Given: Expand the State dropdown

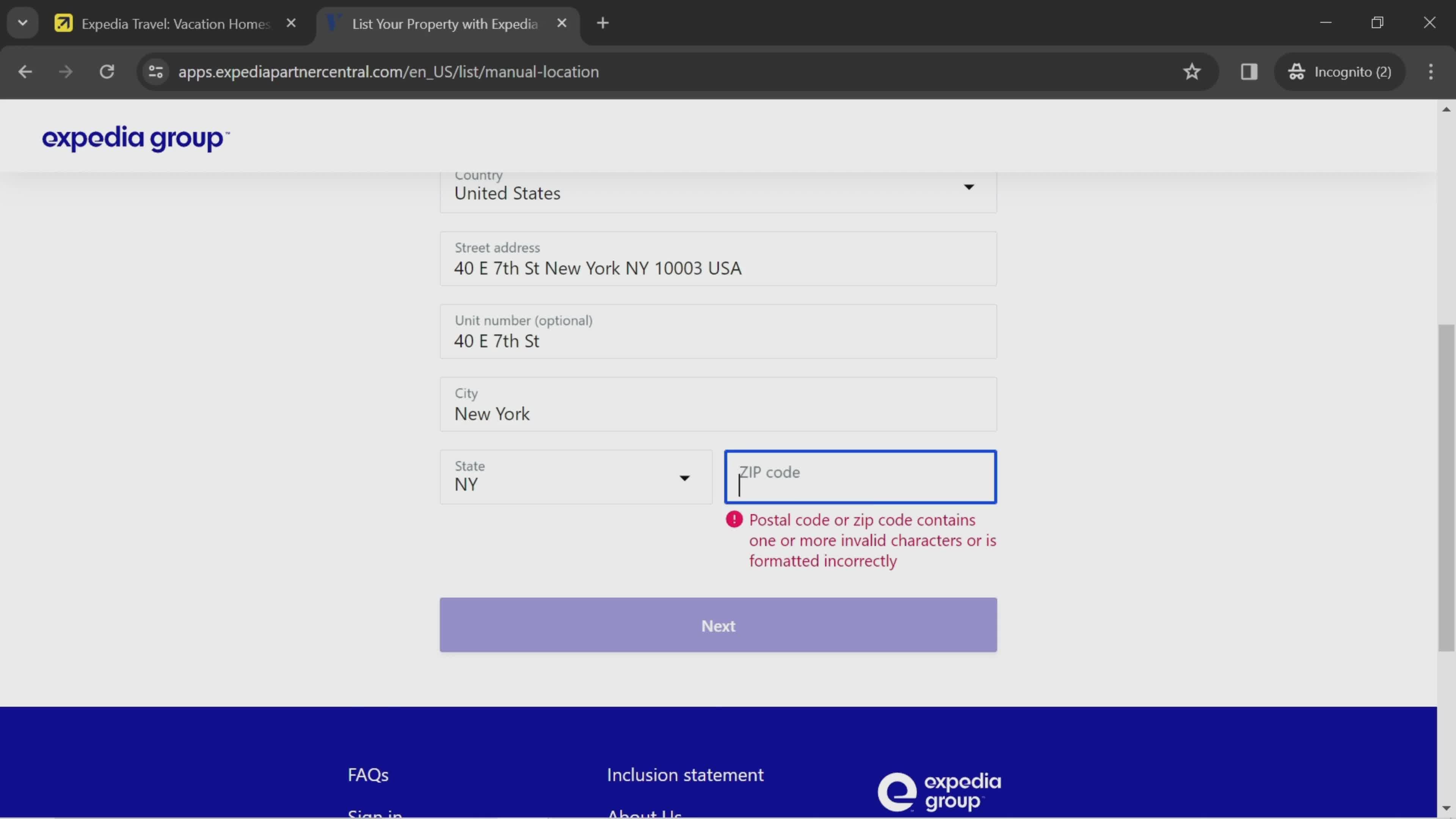Looking at the screenshot, I should [576, 477].
